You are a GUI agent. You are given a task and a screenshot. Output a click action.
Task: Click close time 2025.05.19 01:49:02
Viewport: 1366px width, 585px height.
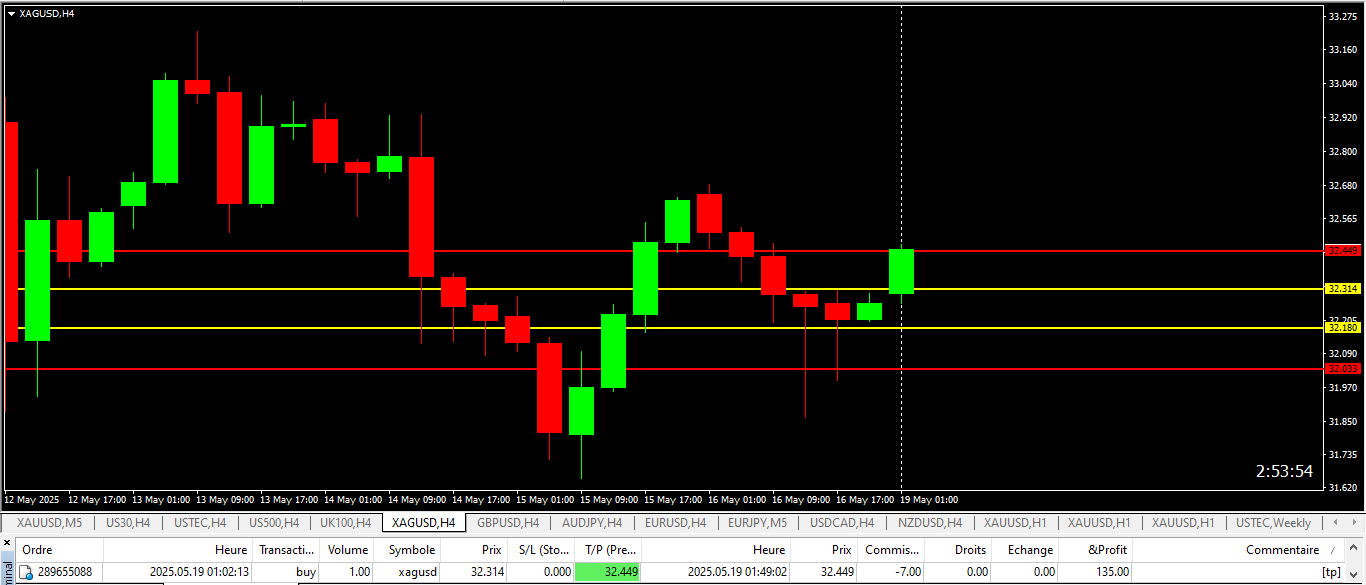(x=738, y=572)
